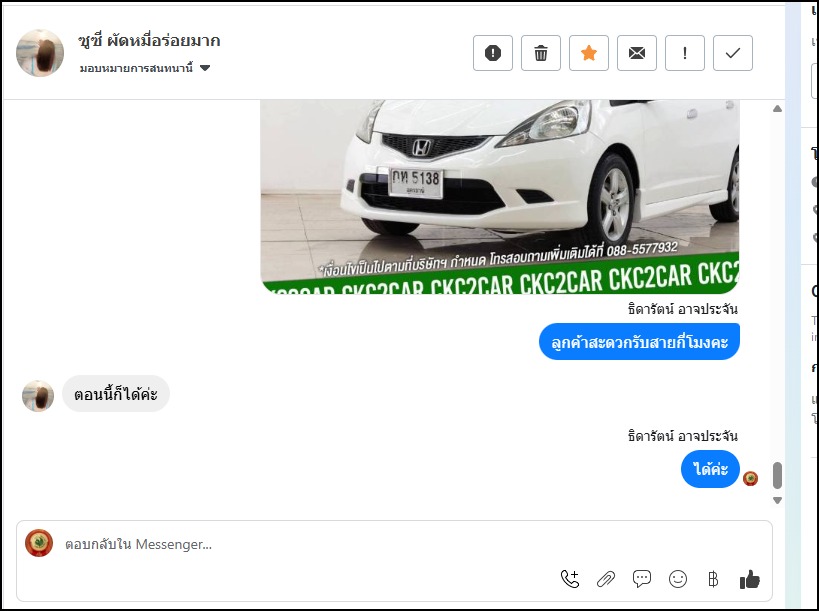Select the message ลูกค้าสะดวกรับสายกี่โมงคะ
Image resolution: width=819 pixels, height=611 pixels.
639,342
